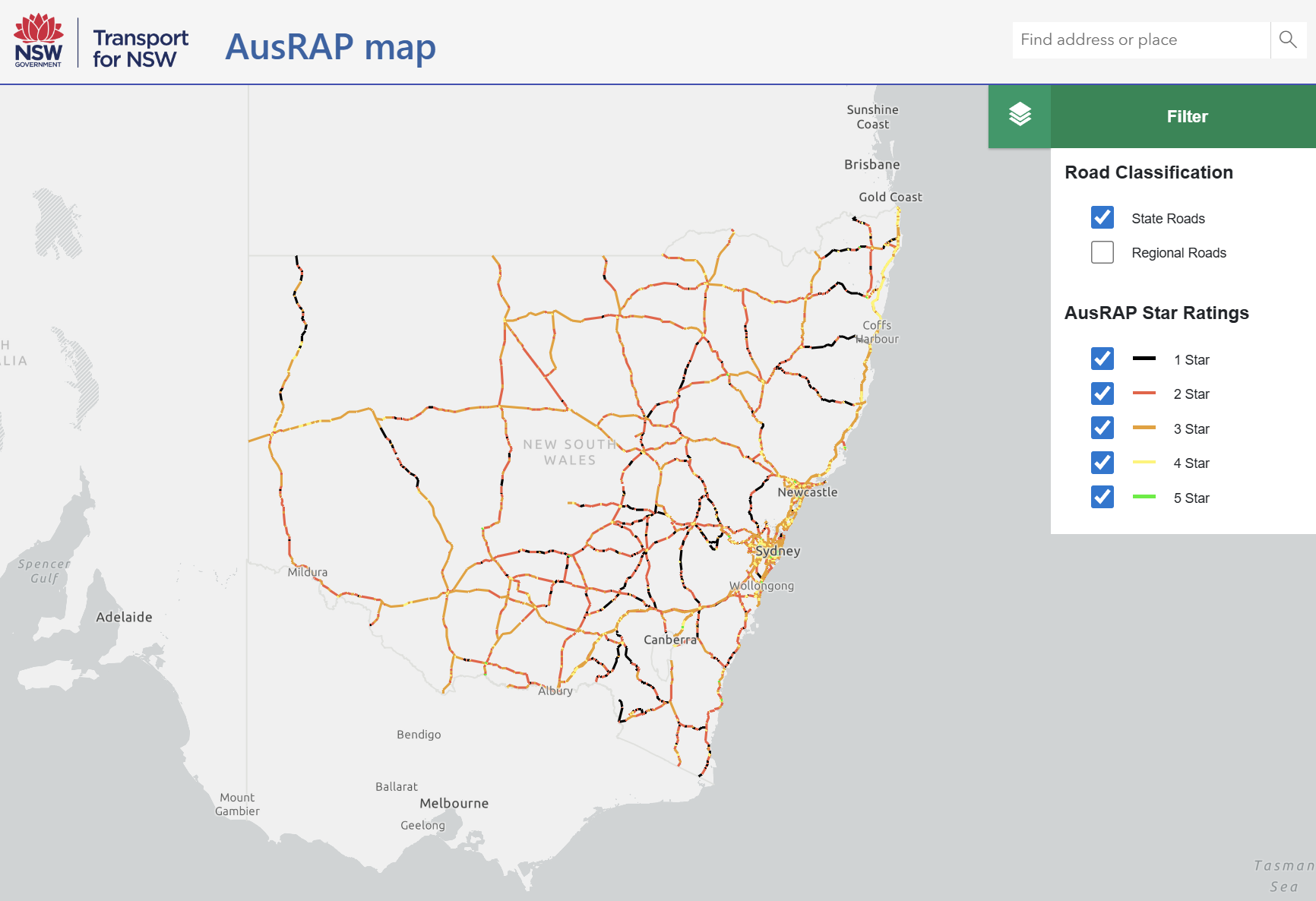Toggle the 1 Star rating checkbox

point(1102,359)
